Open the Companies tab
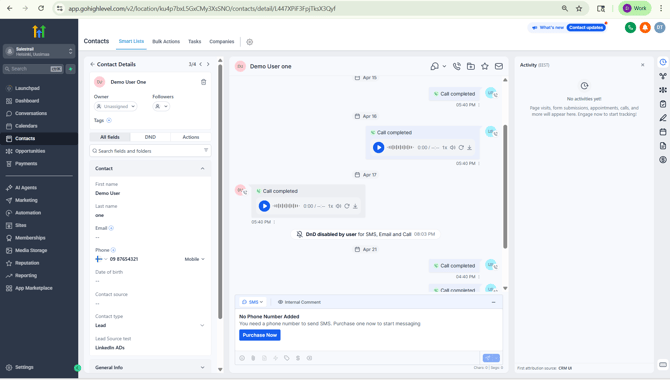This screenshot has width=670, height=380. 221,41
